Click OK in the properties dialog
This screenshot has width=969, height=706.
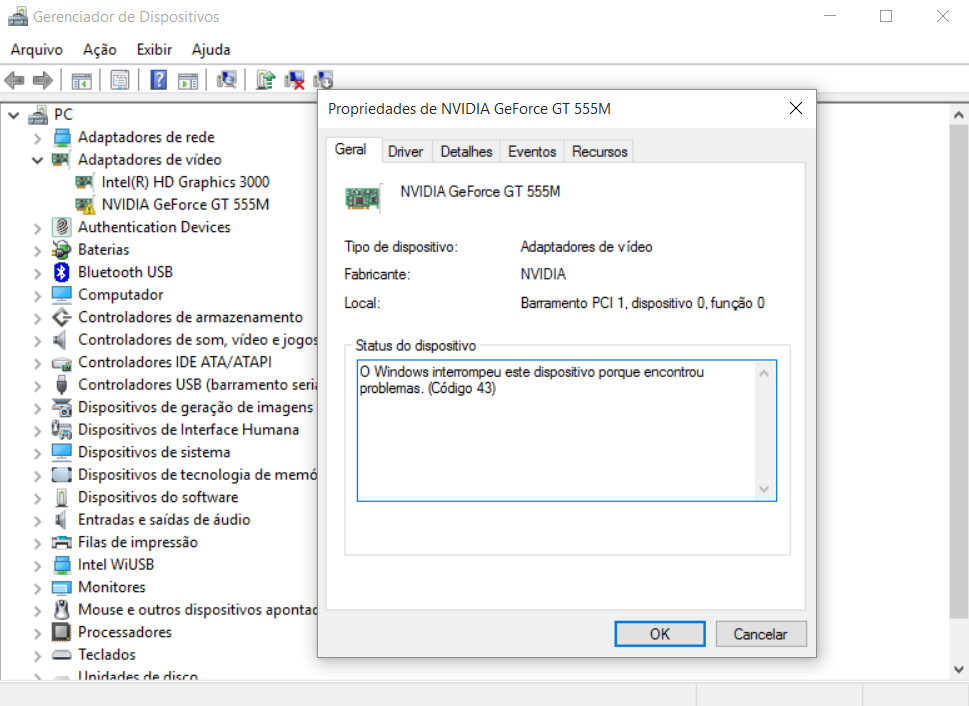[659, 634]
